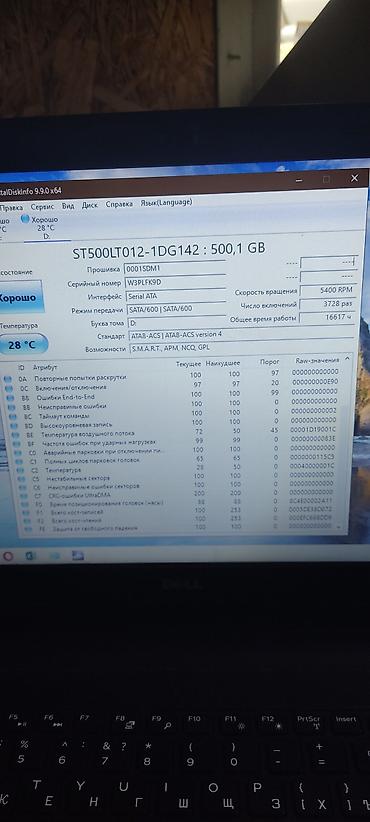Click status circle of Температура воздушного потока row
This screenshot has height=822, width=370.
tap(15, 435)
